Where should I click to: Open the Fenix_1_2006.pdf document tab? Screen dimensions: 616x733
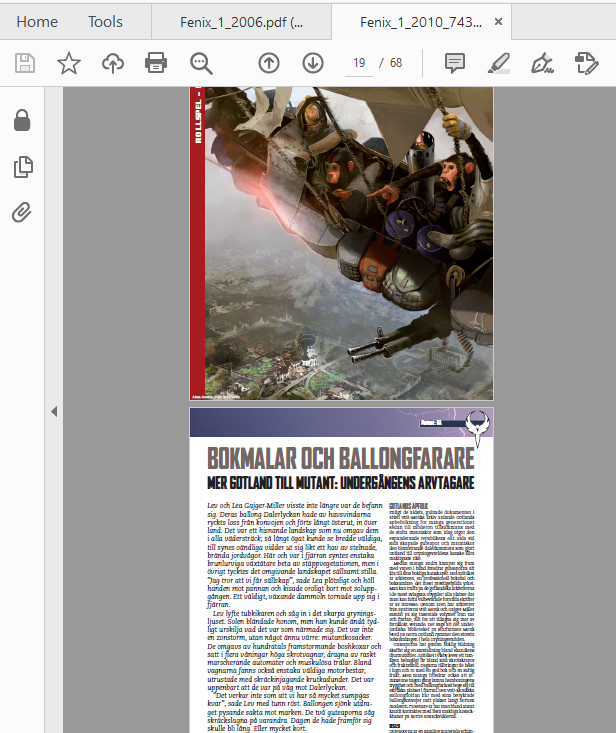coord(242,22)
